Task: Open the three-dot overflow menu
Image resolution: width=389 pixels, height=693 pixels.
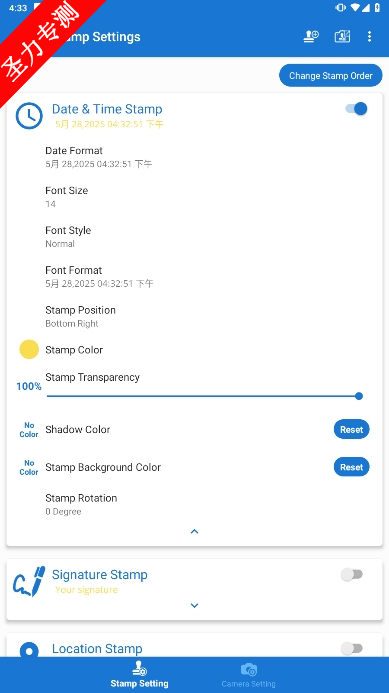Action: click(x=370, y=36)
